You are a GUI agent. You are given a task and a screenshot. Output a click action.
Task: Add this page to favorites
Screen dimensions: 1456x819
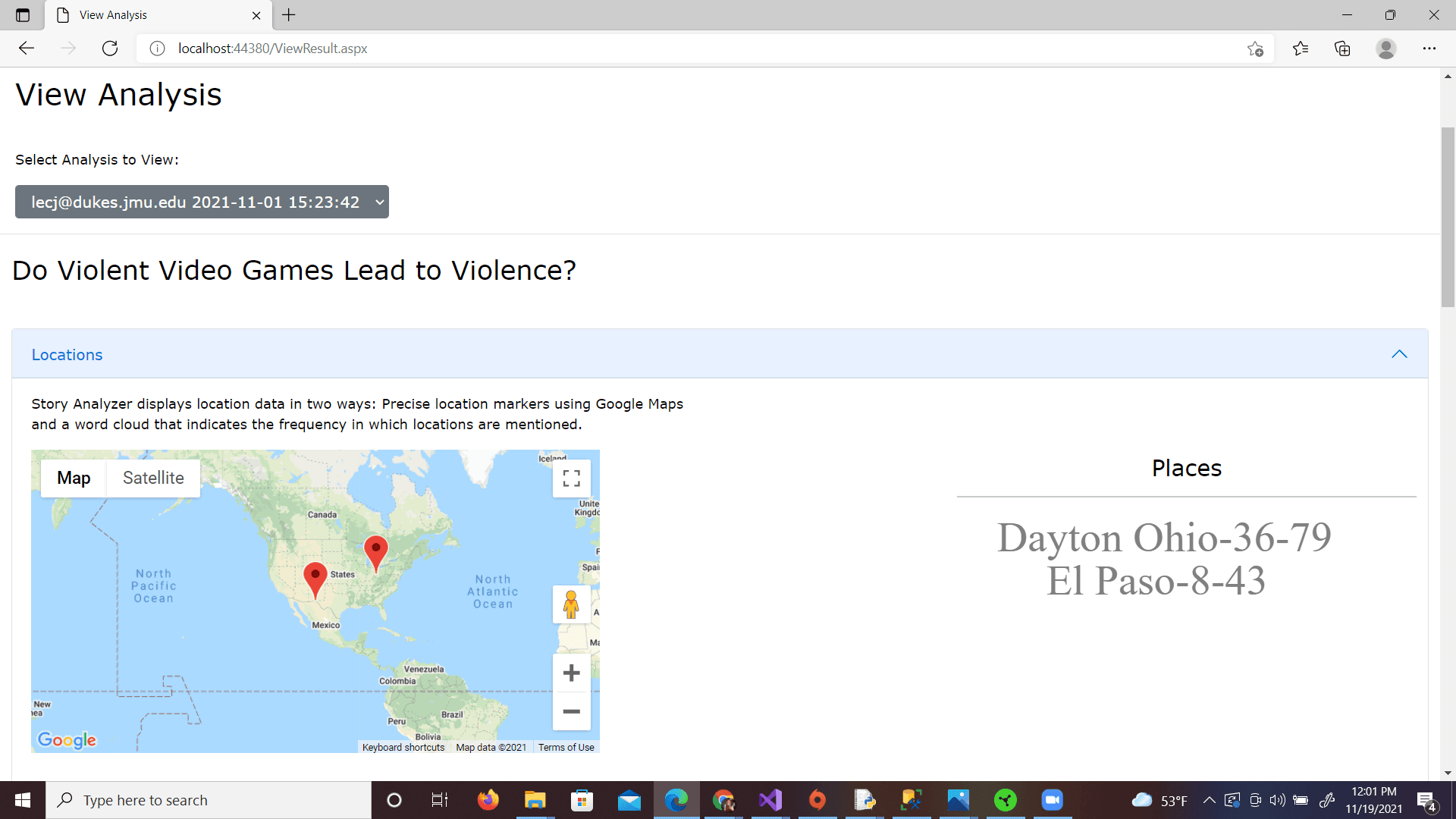coord(1255,49)
